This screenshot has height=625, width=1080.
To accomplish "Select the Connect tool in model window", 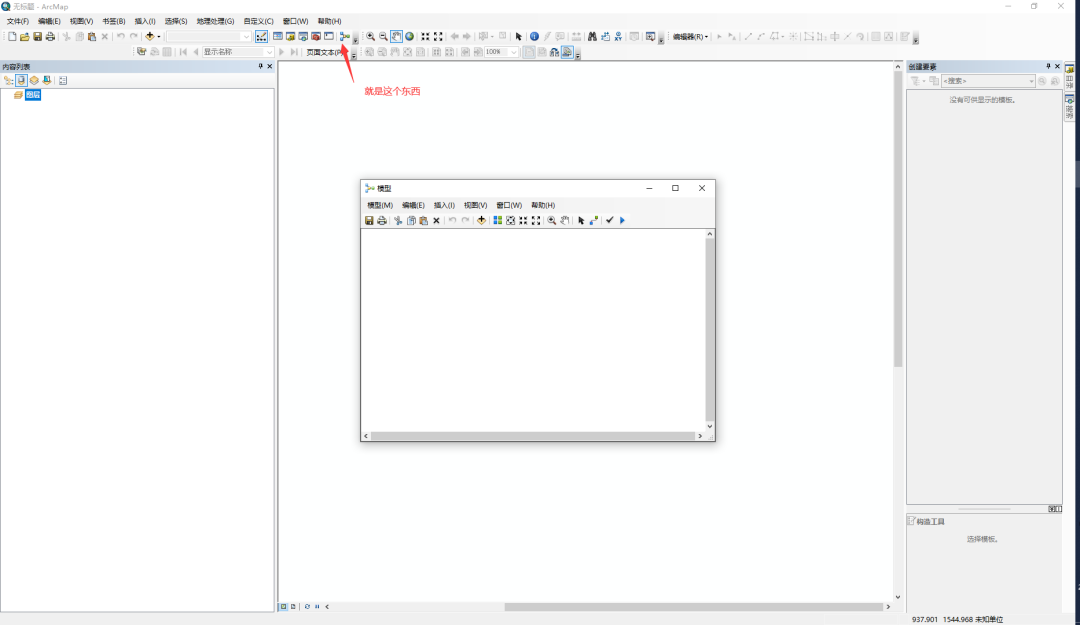I will [x=594, y=220].
